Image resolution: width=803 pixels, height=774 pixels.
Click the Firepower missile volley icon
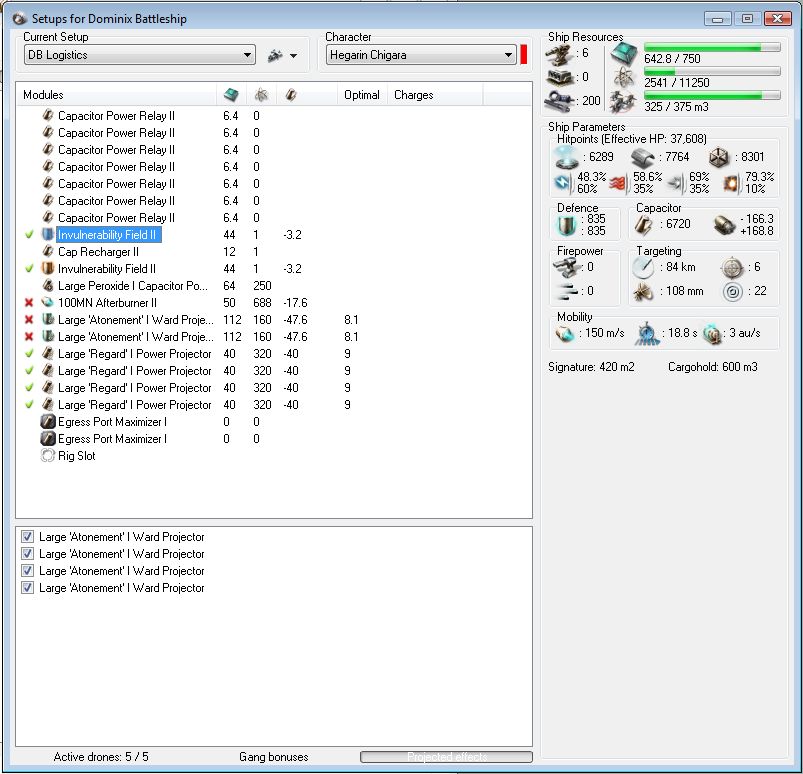click(567, 291)
